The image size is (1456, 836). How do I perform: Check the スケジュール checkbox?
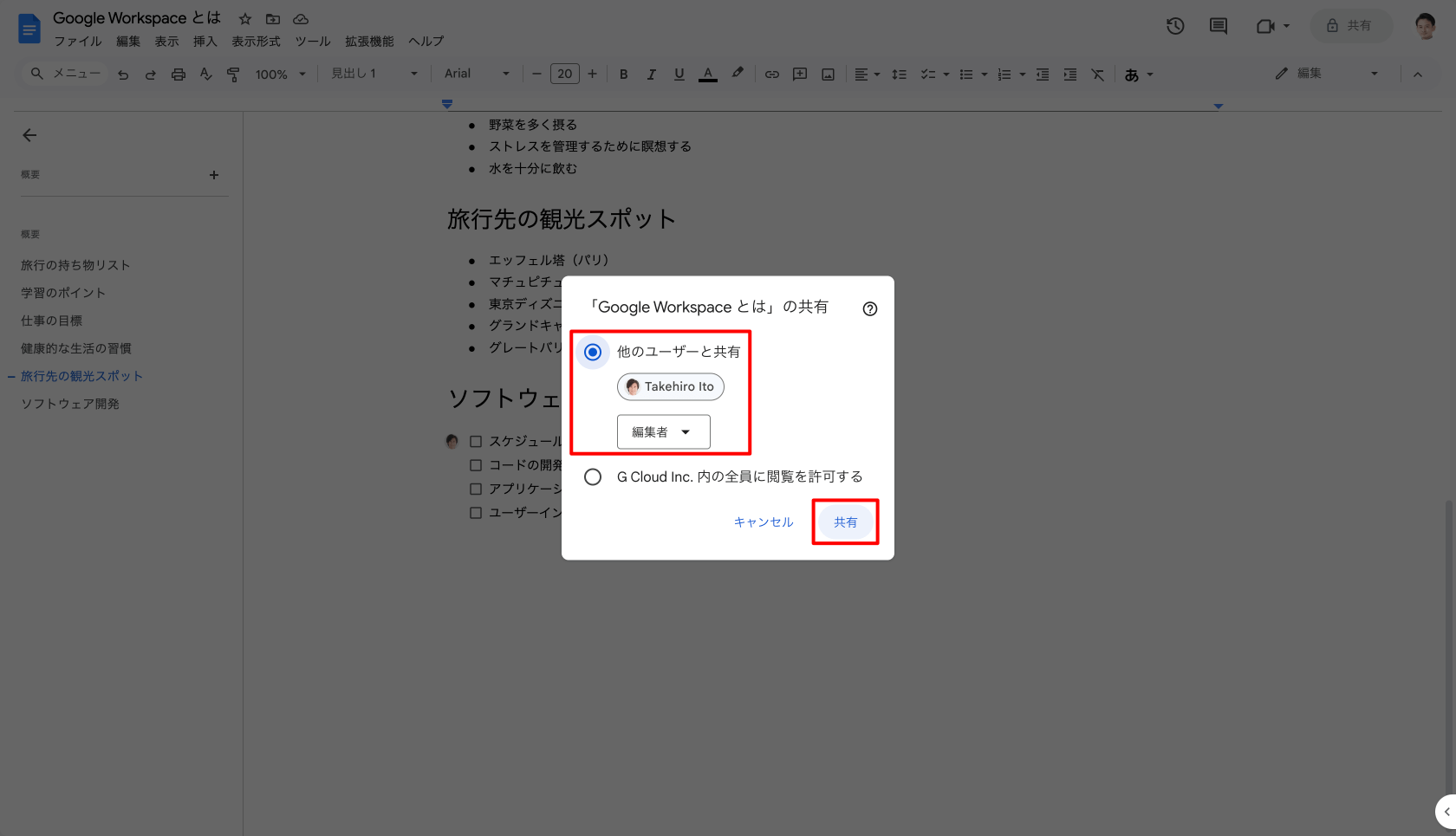[x=476, y=441]
